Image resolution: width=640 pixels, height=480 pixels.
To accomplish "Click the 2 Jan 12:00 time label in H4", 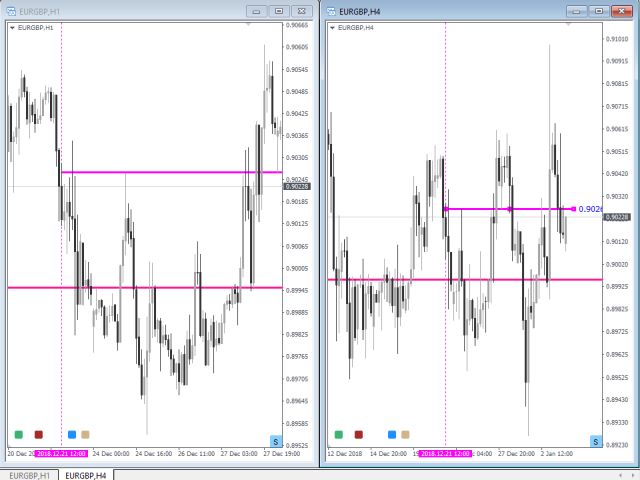I will 557,453.
